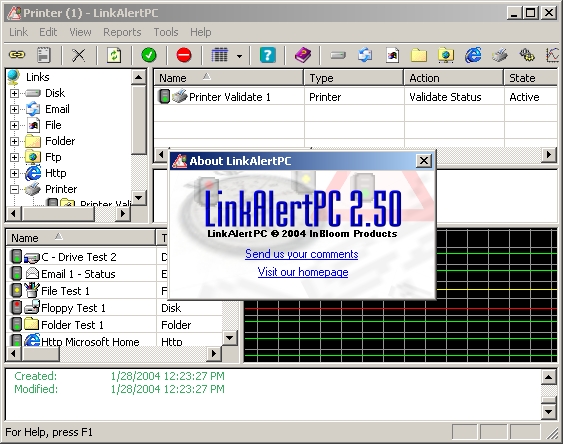
Task: Click the Send us your comments link
Action: point(302,254)
